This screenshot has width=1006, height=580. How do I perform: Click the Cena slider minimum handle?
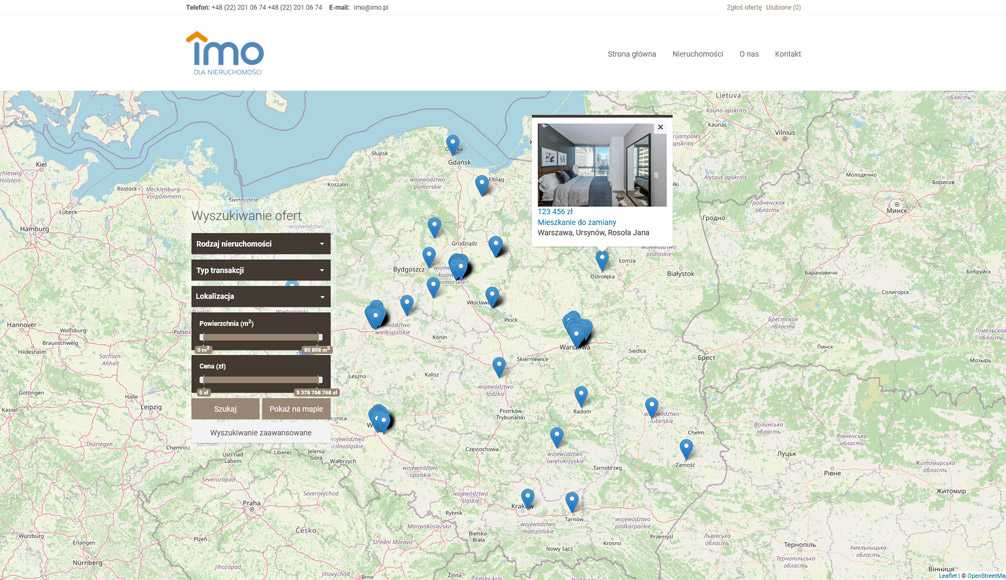click(x=202, y=379)
